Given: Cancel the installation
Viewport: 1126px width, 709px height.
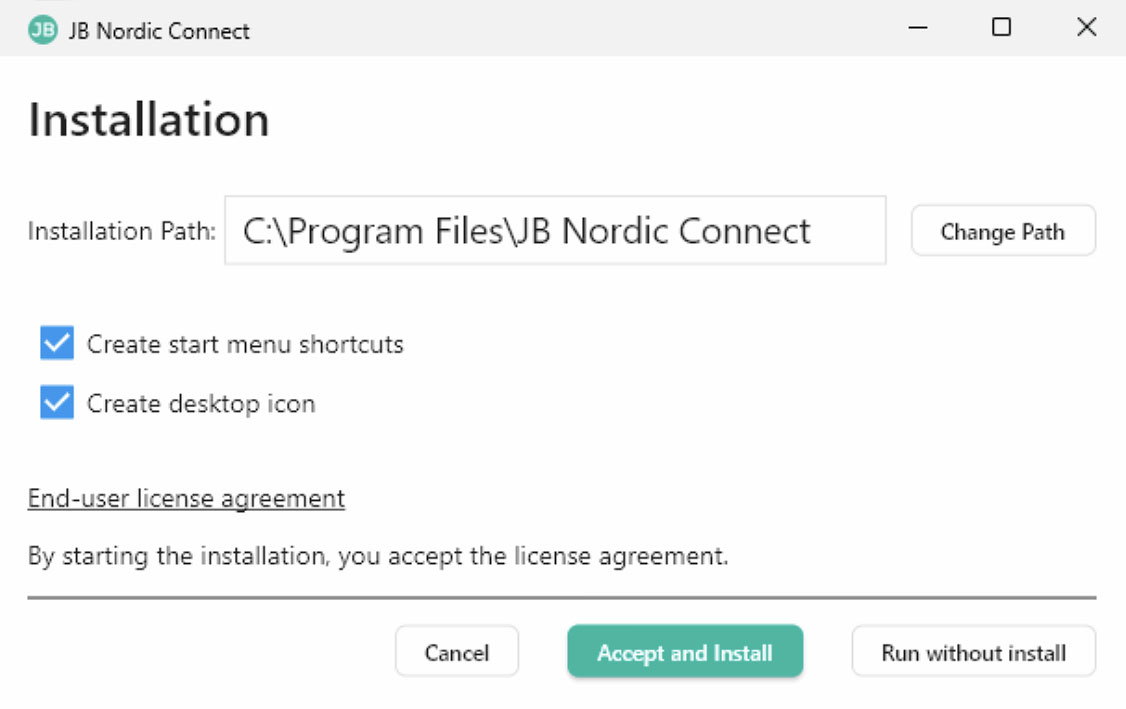Looking at the screenshot, I should click(457, 651).
